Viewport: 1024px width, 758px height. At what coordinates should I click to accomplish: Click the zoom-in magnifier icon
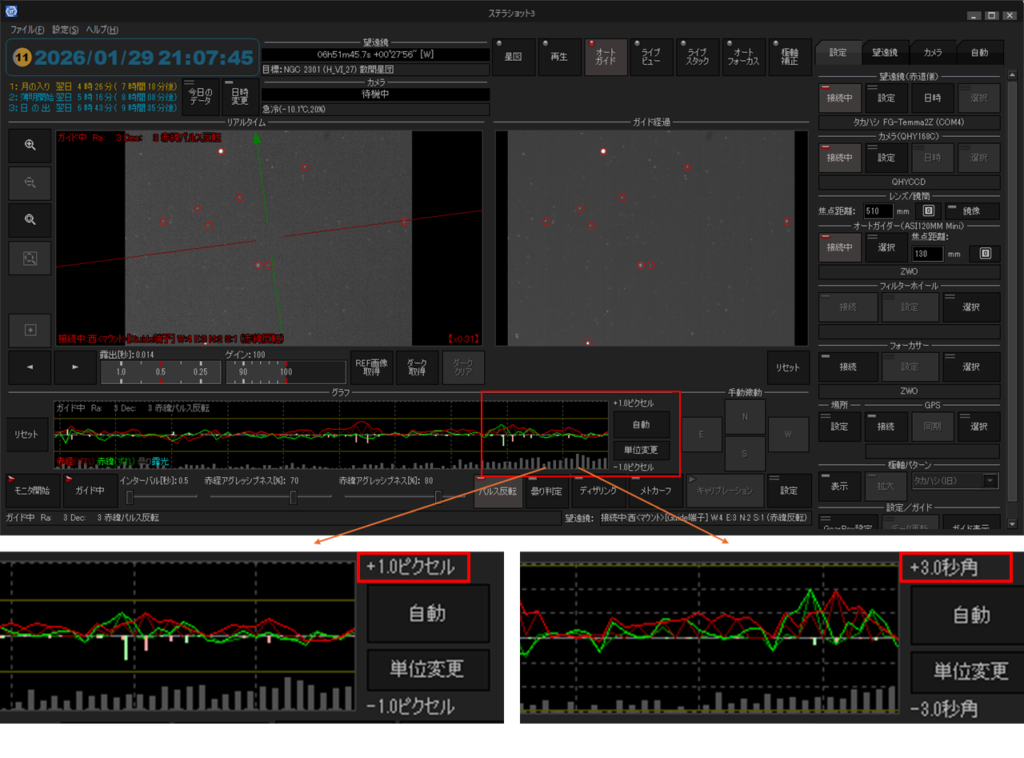coord(30,145)
